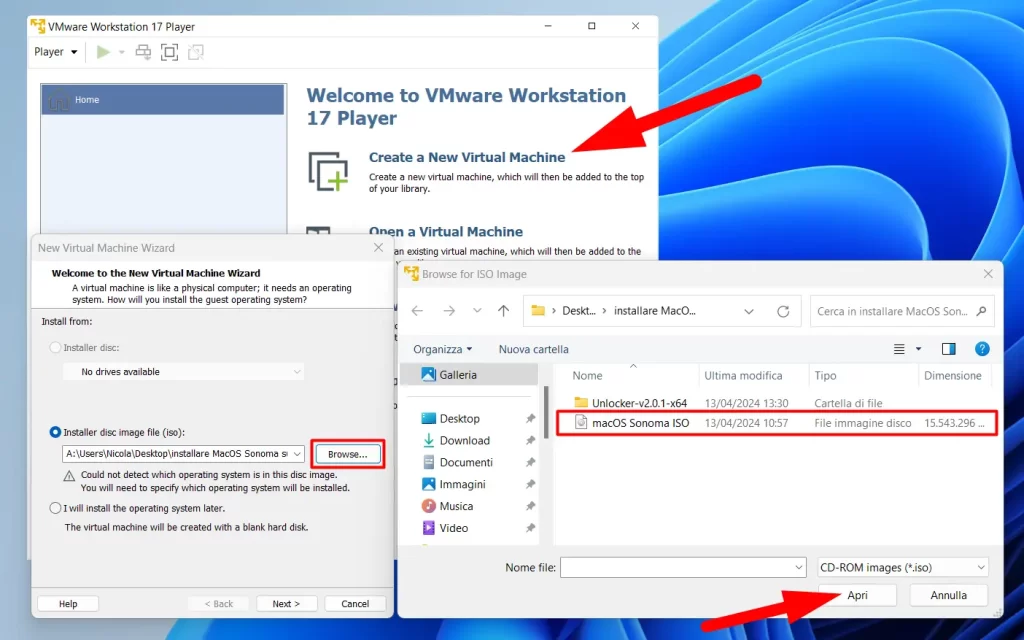Viewport: 1024px width, 640px height.
Task: Click Send Ctrl+Alt+Del toolbar icon
Action: [143, 52]
